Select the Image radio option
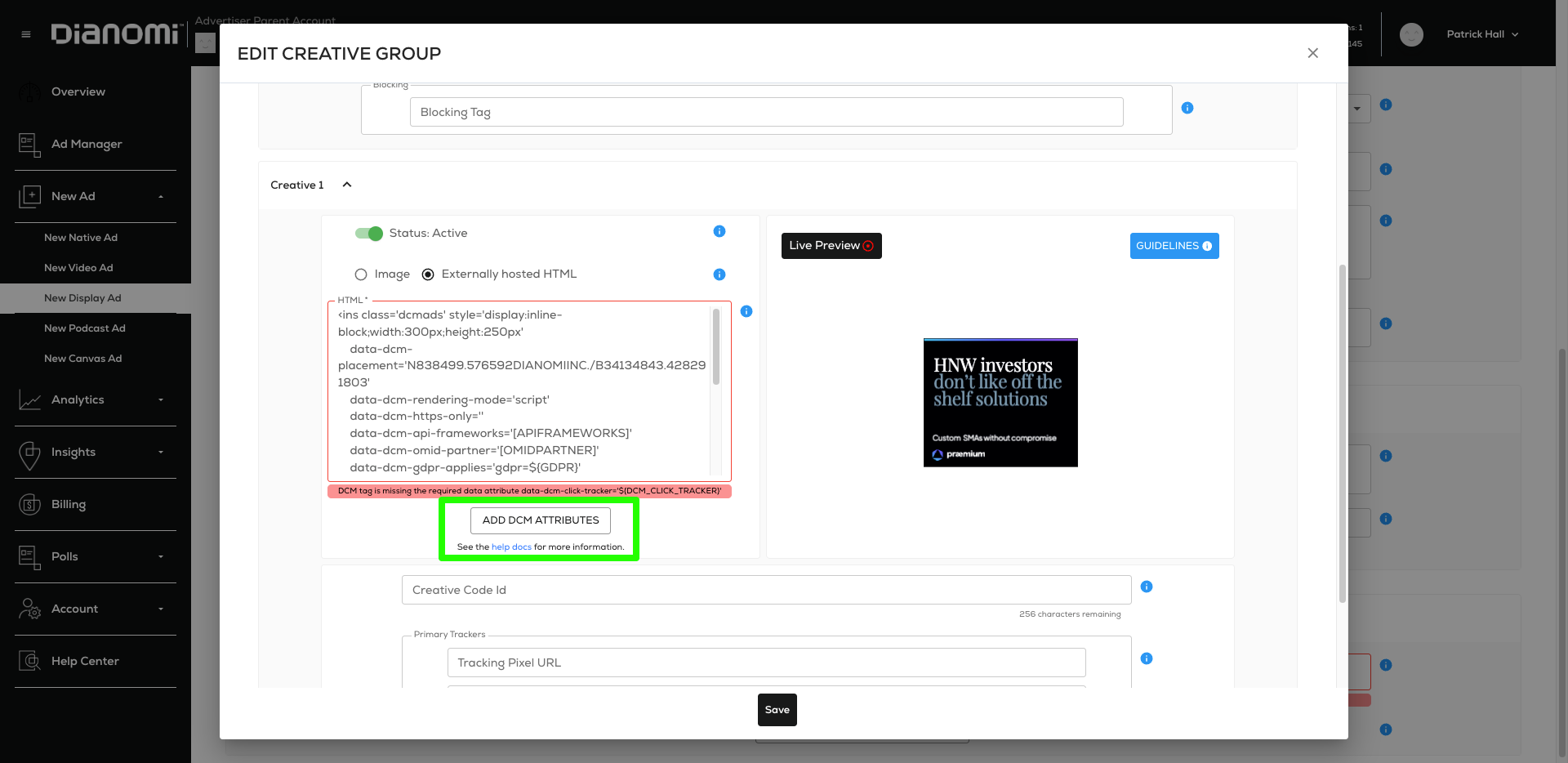 pos(361,274)
